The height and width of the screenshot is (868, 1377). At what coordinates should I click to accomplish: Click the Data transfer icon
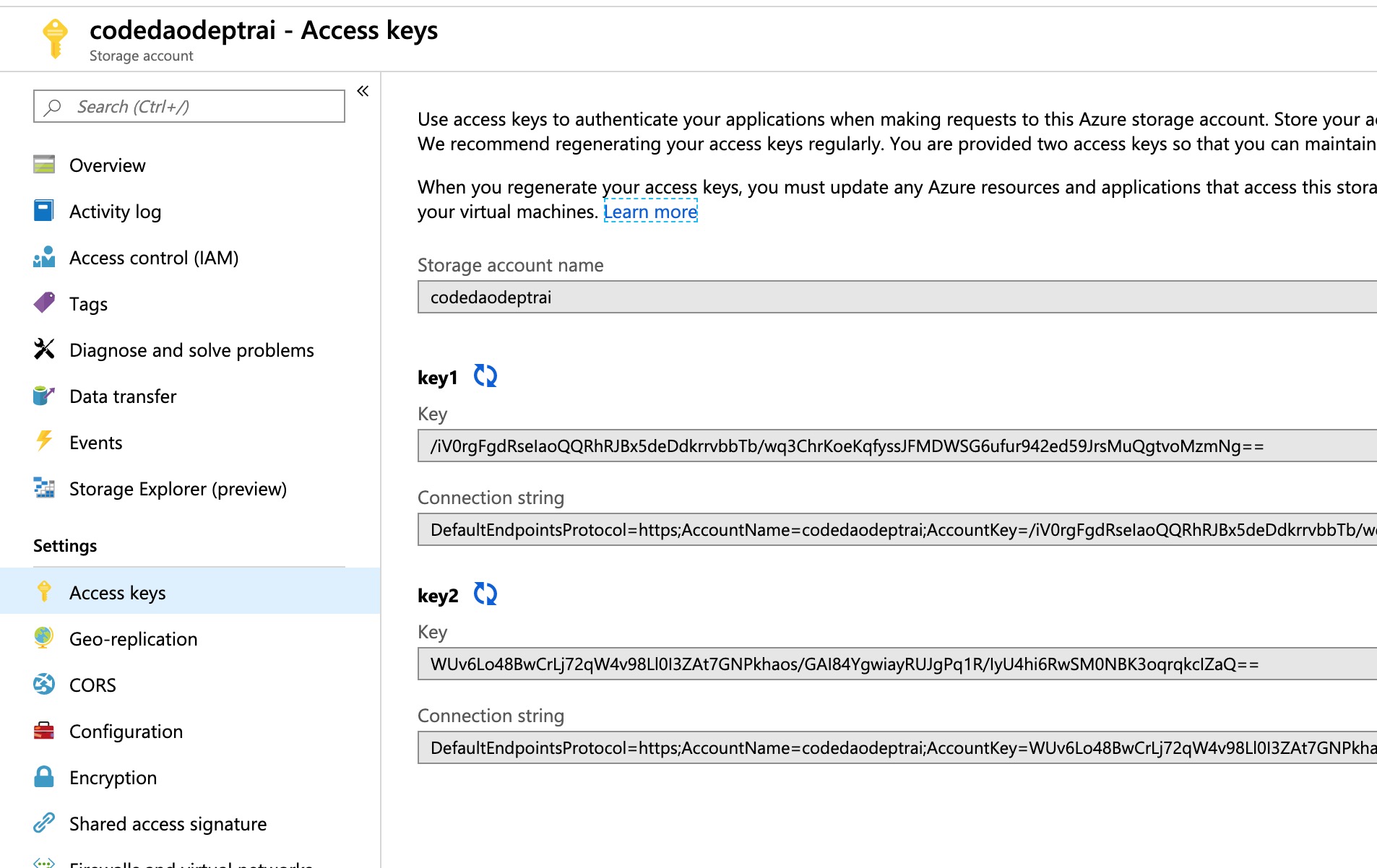point(44,396)
